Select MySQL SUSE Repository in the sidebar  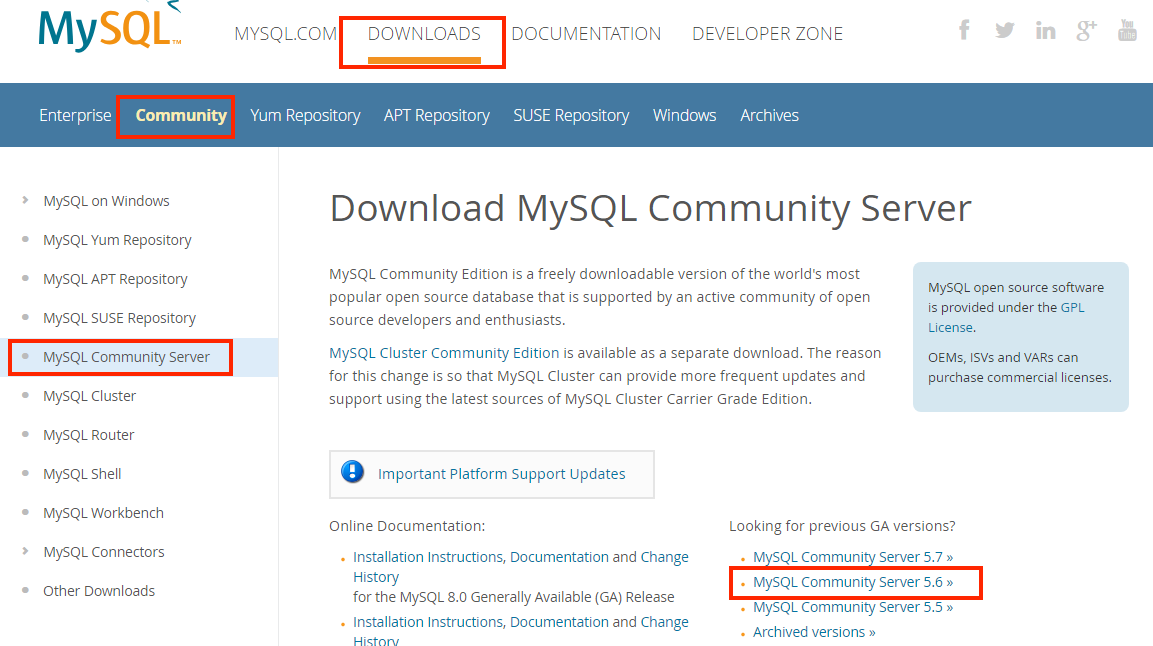(x=119, y=317)
